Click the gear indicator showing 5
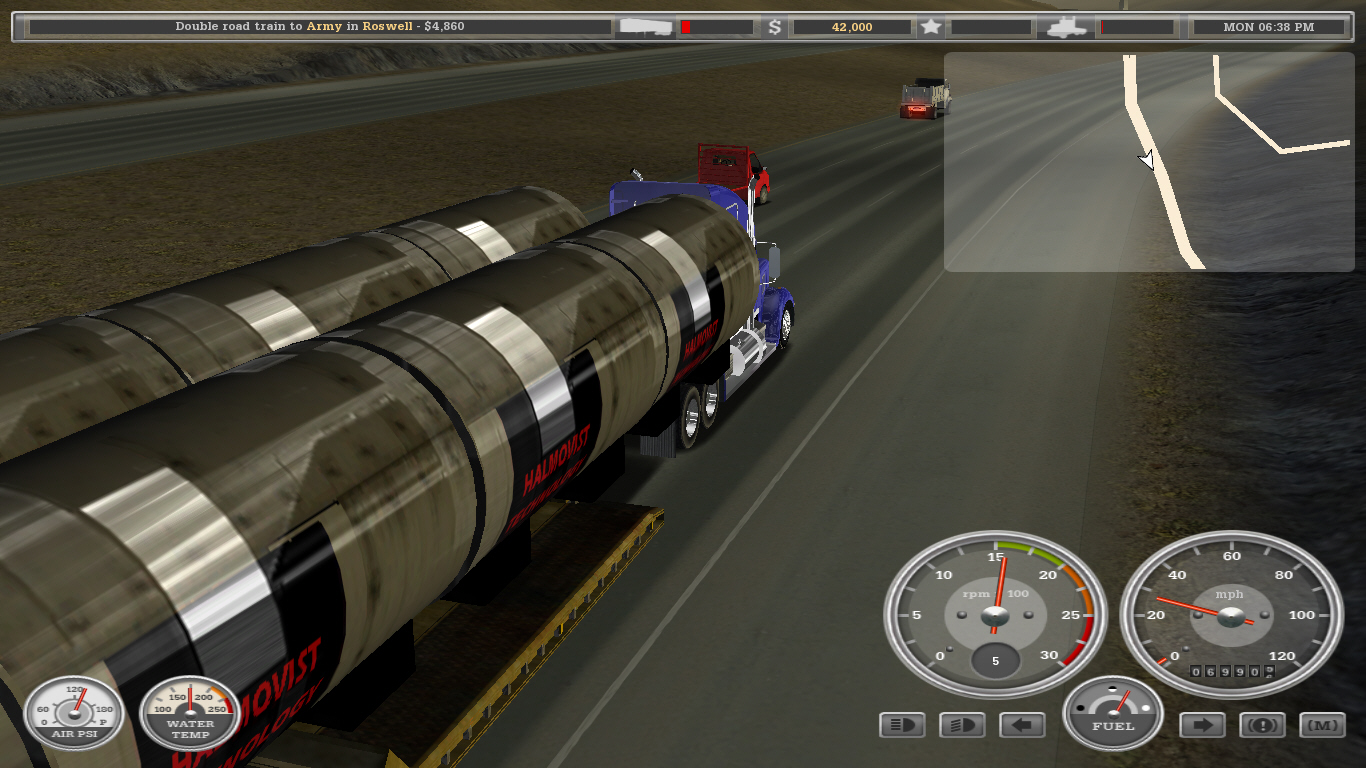Image resolution: width=1366 pixels, height=768 pixels. click(x=995, y=661)
